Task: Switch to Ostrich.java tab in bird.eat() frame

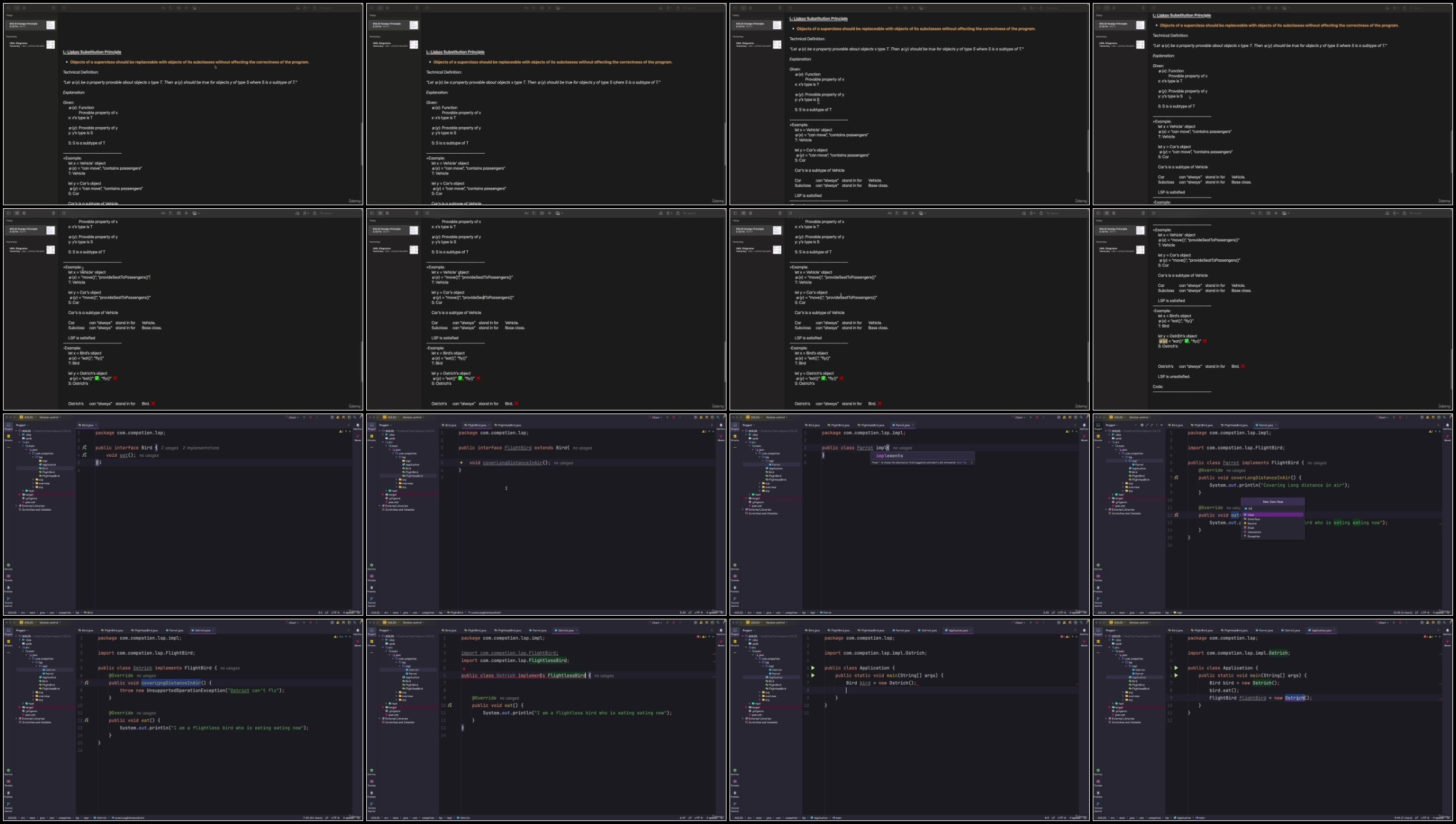Action: coord(1291,630)
